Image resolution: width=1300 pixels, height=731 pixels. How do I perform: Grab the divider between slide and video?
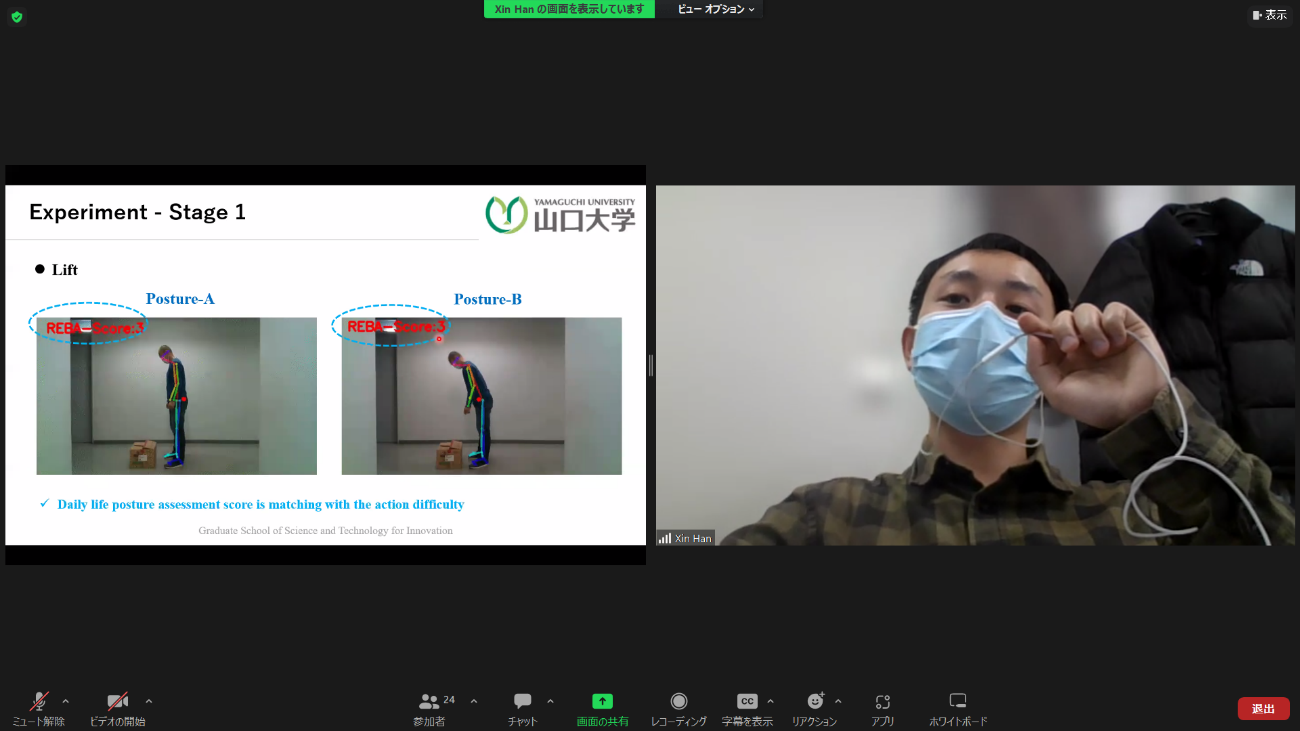tap(651, 365)
